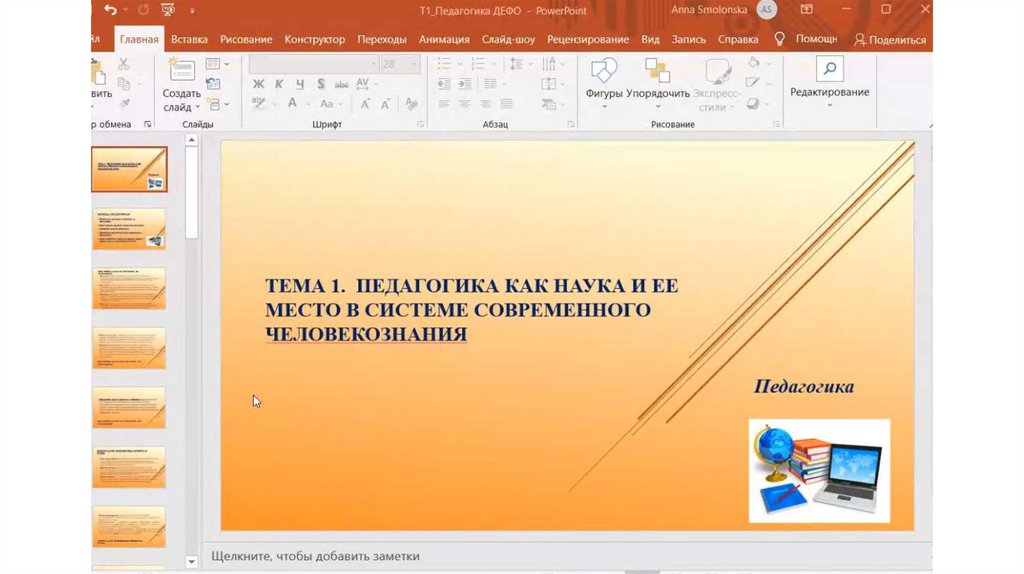
Task: Click the Помощн. tell-me lightbulb button
Action: point(805,39)
